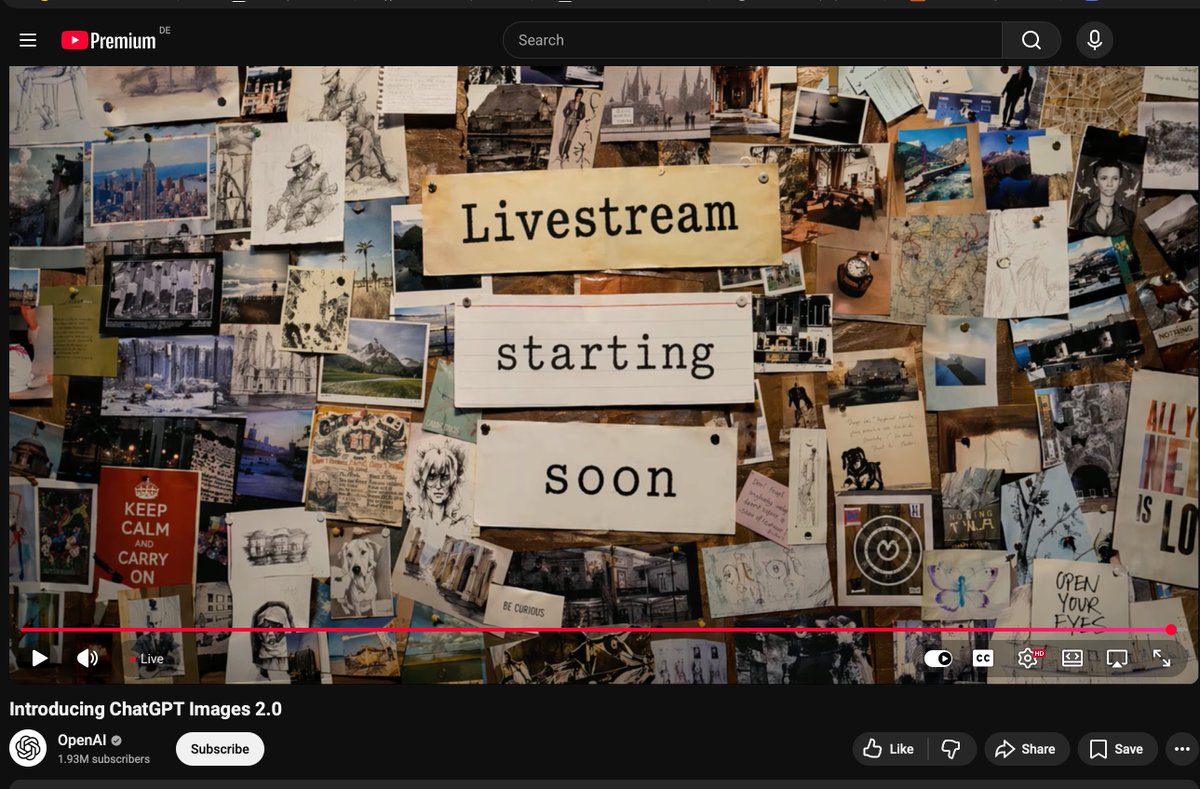Subscribe to the OpenAI channel
Viewport: 1200px width, 789px height.
coord(220,749)
